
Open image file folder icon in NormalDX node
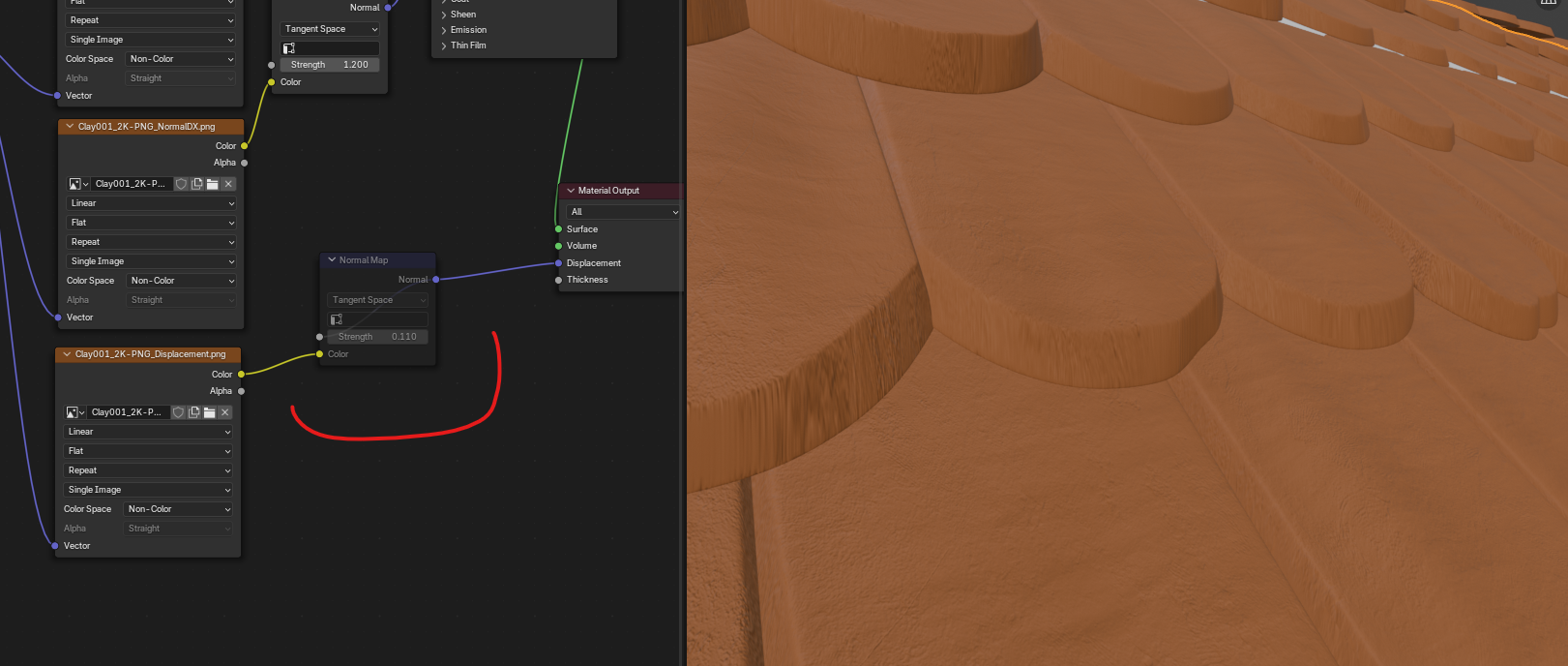pos(212,184)
